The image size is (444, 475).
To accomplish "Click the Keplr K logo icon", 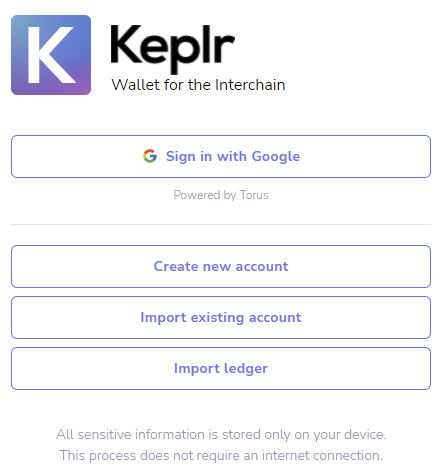I will 51,55.
